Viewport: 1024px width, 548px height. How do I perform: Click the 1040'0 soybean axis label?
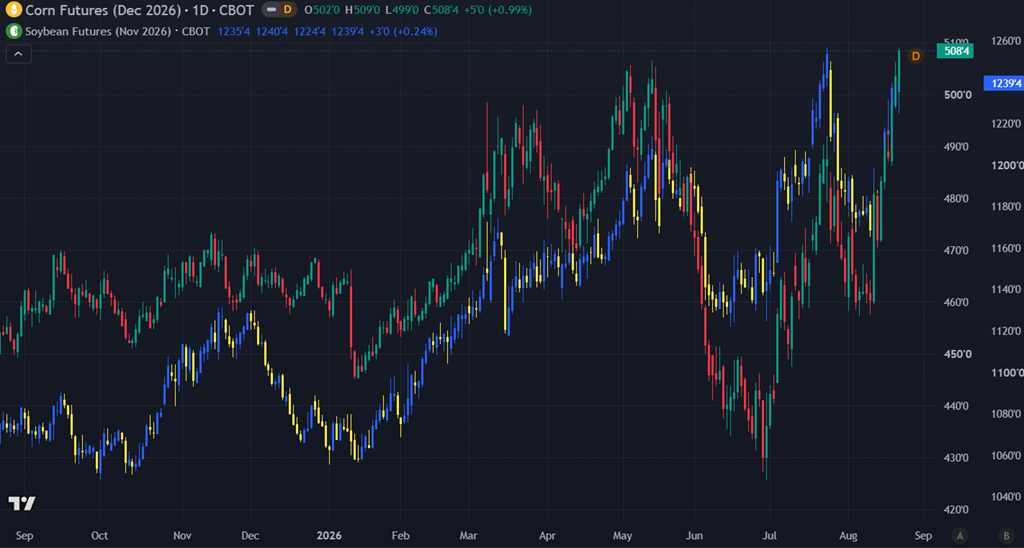pyautogui.click(x=1006, y=497)
